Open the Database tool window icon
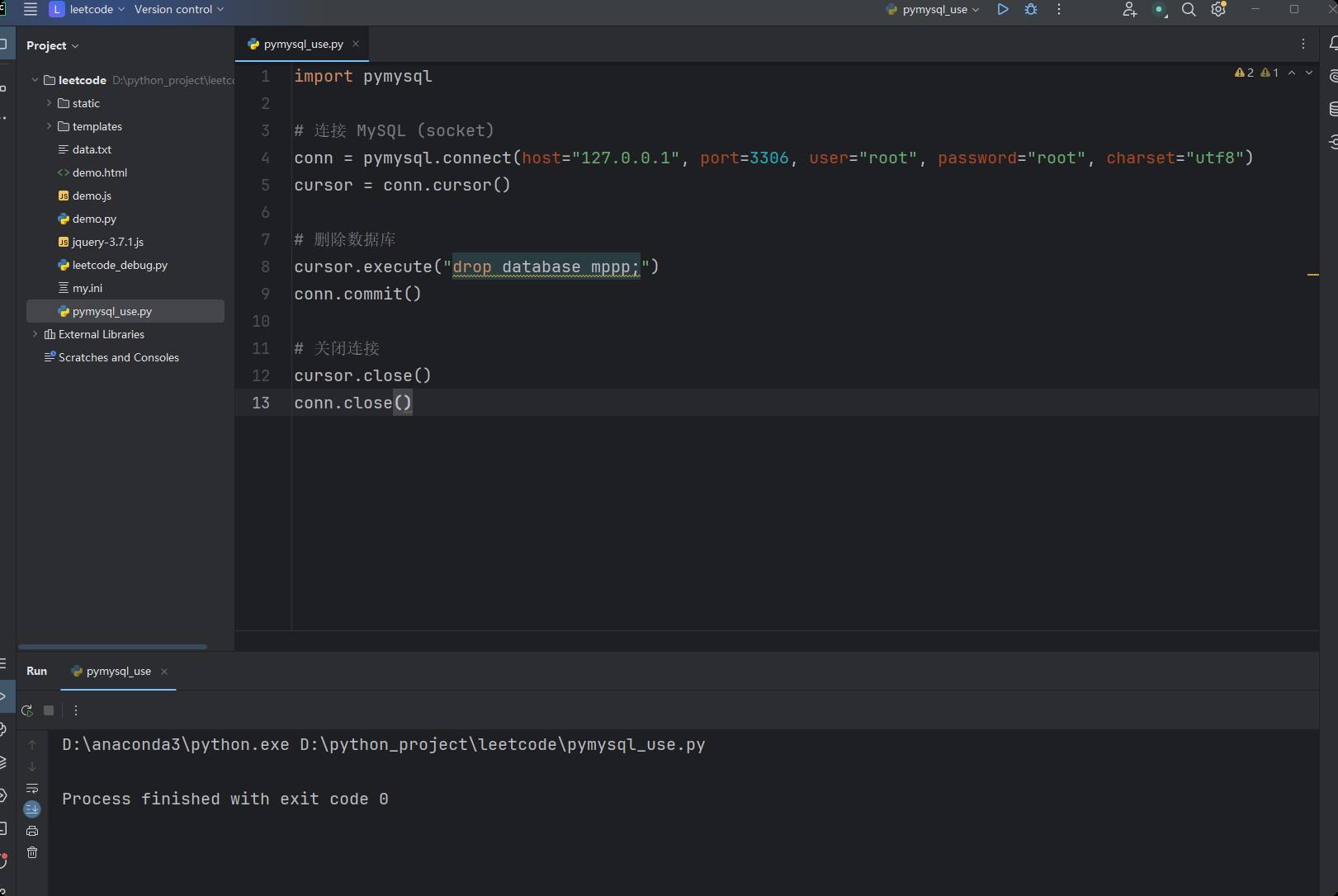Image resolution: width=1338 pixels, height=896 pixels. pos(1333,108)
